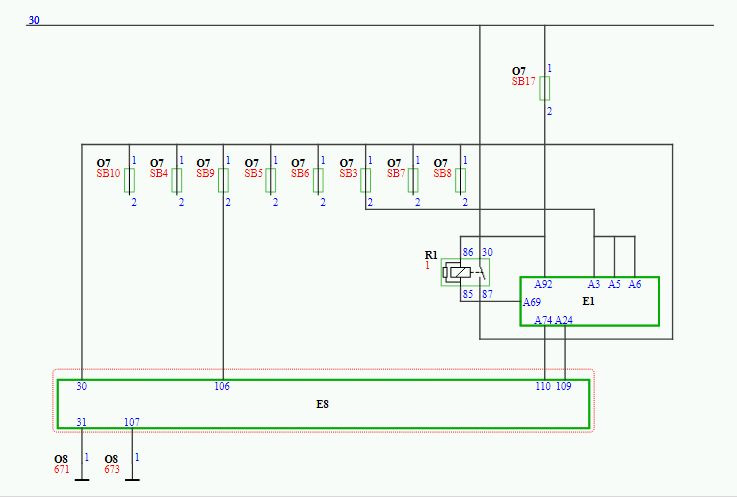Click the red SB17 label
737x497 pixels.
(523, 81)
